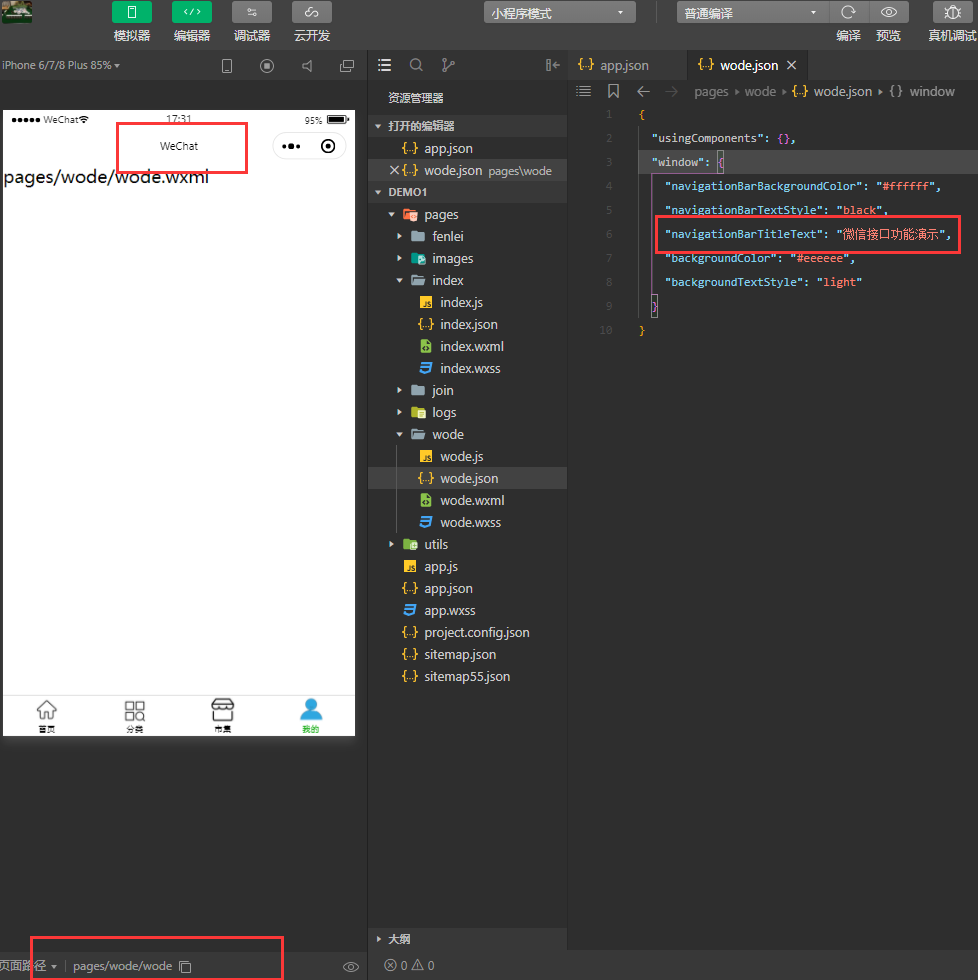Click the editor outline list icon

[584, 91]
